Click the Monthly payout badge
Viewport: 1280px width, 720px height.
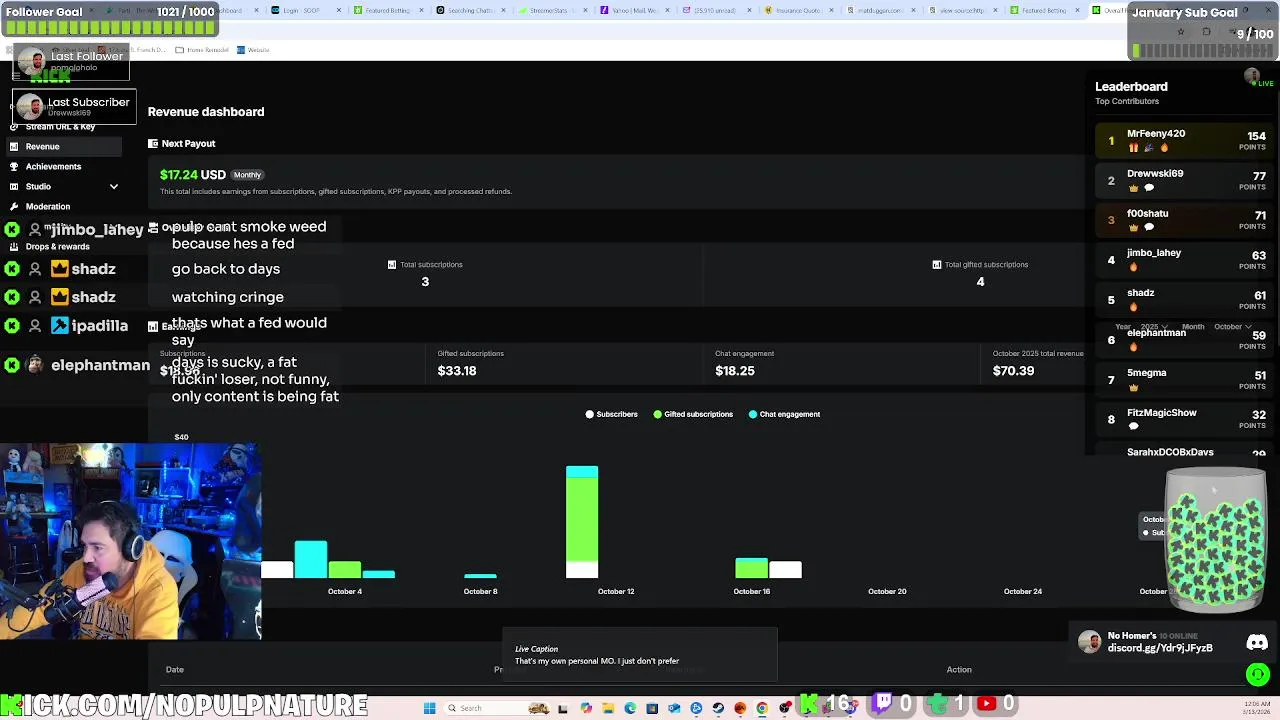pyautogui.click(x=247, y=175)
